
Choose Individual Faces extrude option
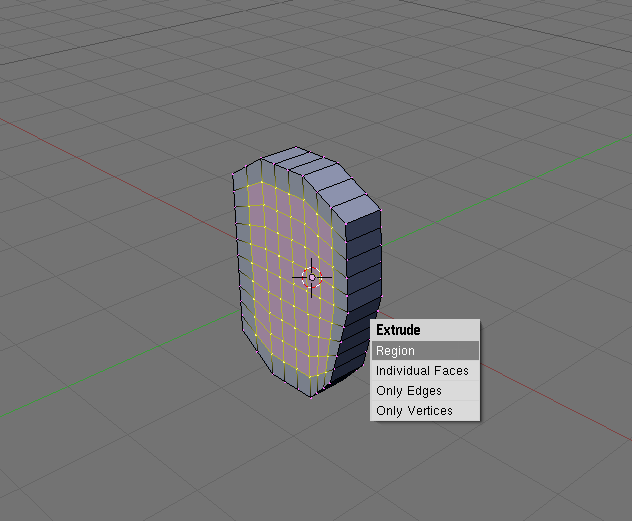point(425,371)
